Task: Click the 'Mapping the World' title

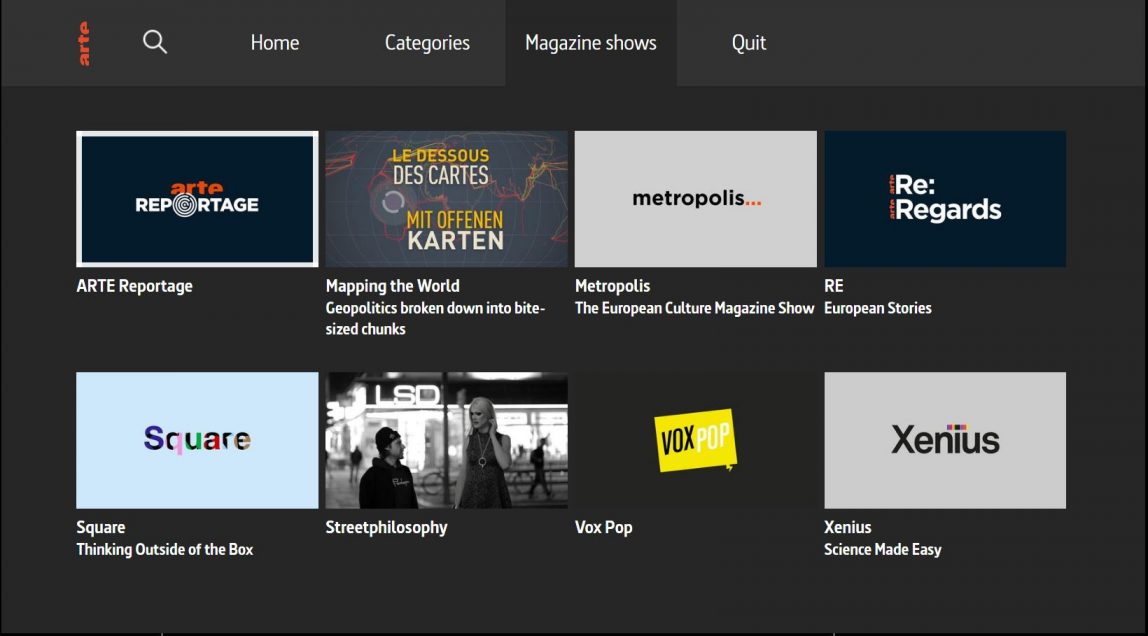Action: [392, 286]
